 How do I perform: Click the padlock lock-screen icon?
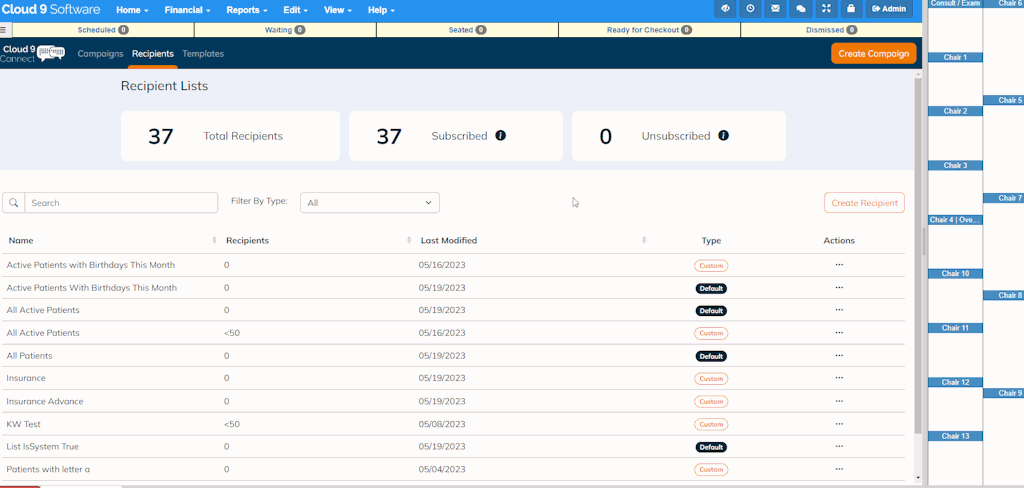tap(850, 9)
